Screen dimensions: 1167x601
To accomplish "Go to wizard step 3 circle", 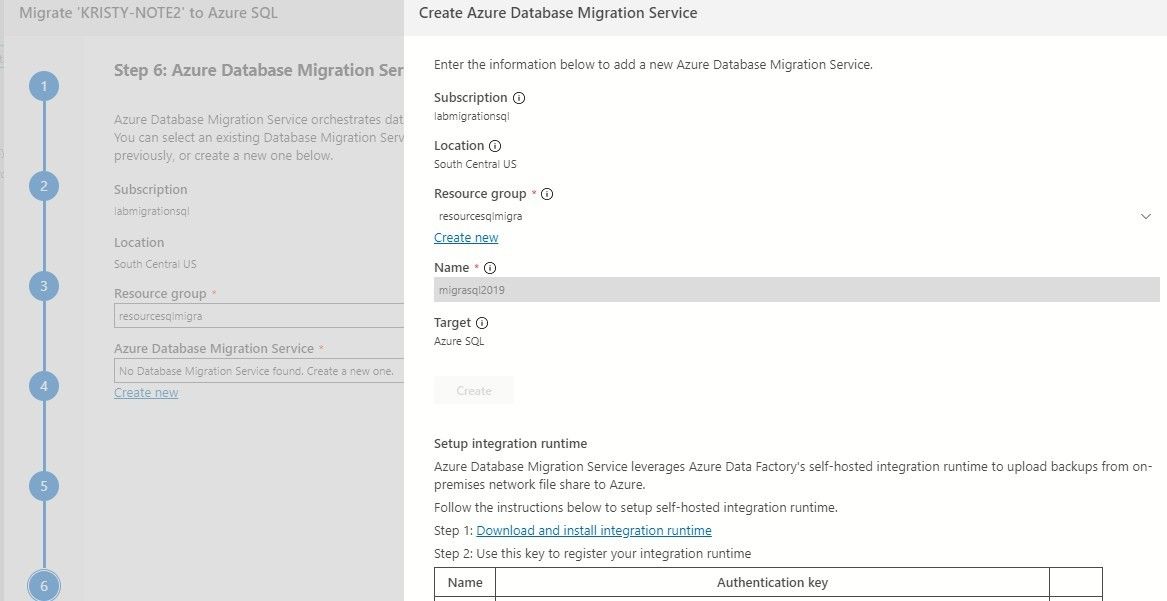I will [44, 286].
